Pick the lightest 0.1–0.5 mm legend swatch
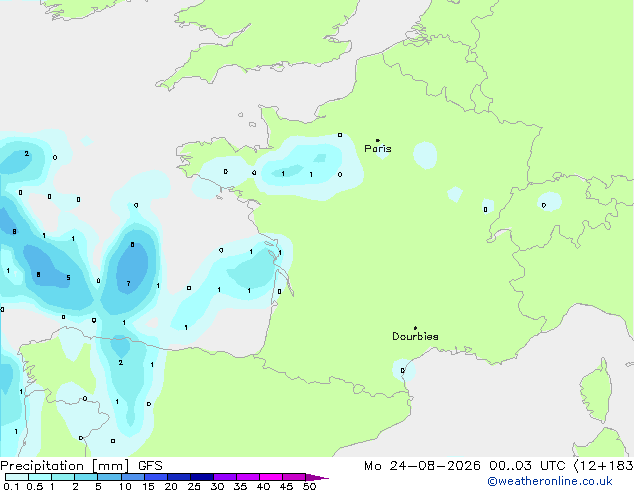The image size is (634, 490). (17, 477)
